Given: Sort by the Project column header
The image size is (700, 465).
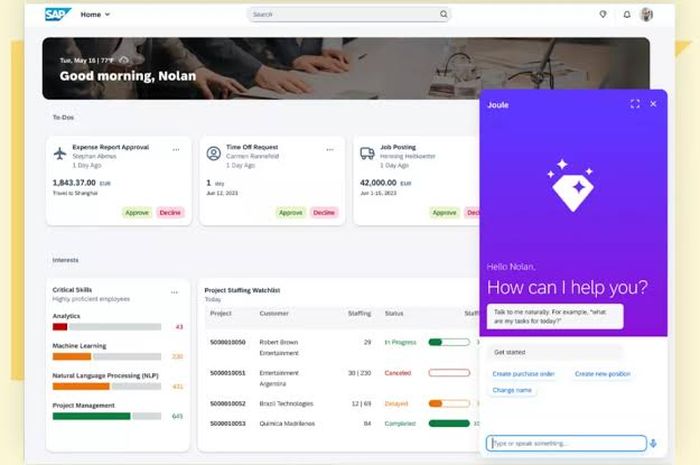Looking at the screenshot, I should coord(221,313).
